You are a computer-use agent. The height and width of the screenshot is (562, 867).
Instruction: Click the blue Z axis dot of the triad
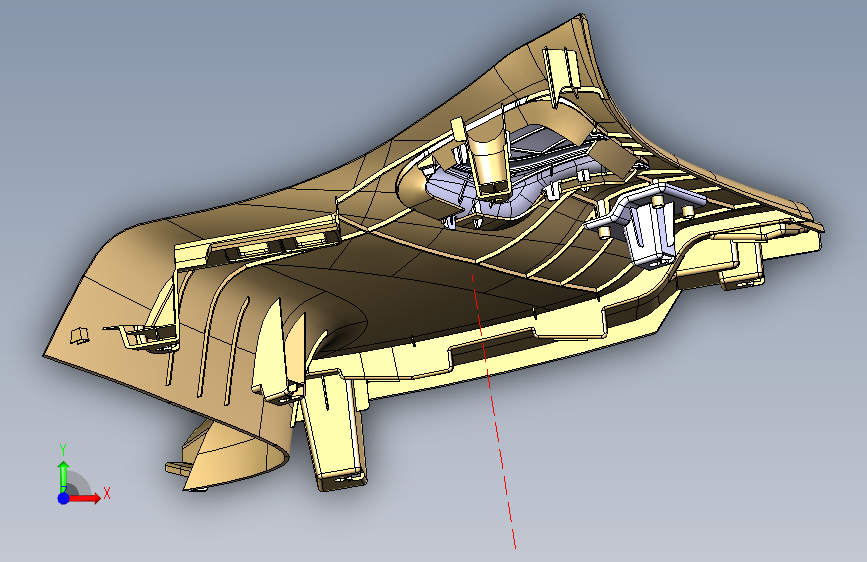click(64, 498)
